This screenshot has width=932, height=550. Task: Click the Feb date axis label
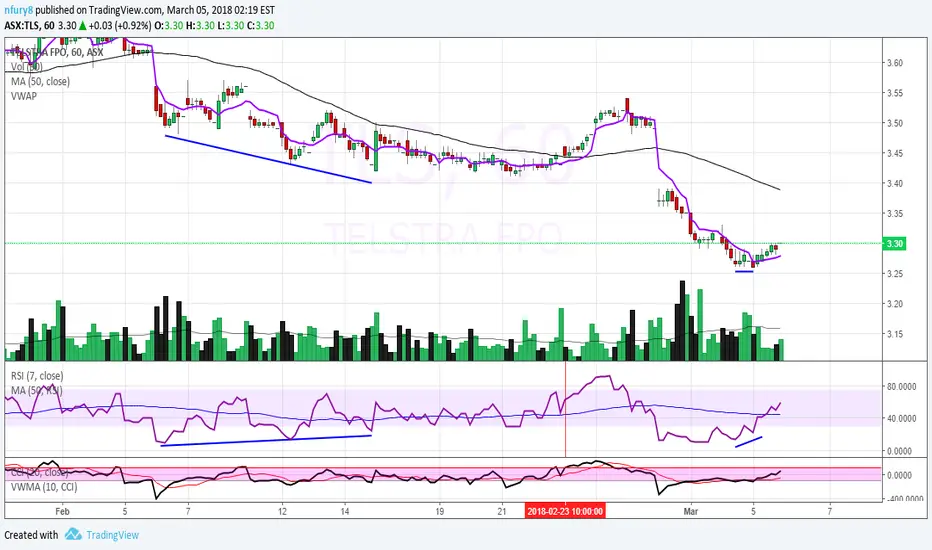click(62, 511)
